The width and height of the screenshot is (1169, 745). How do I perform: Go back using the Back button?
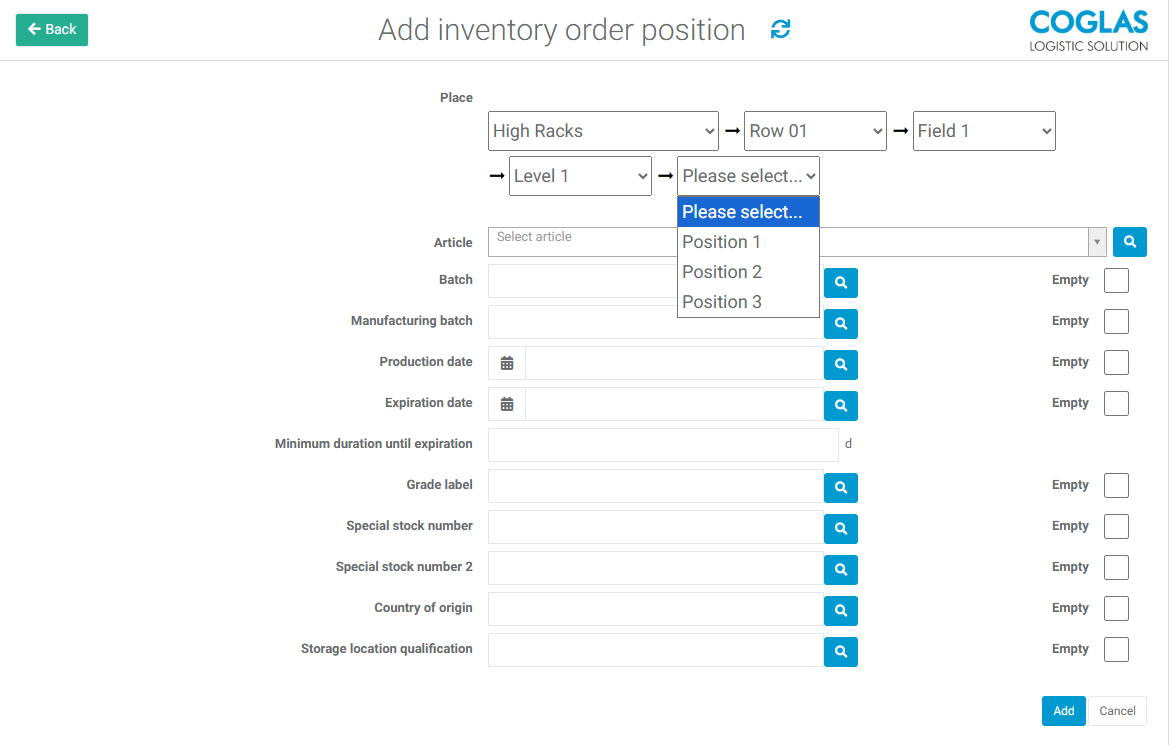52,30
